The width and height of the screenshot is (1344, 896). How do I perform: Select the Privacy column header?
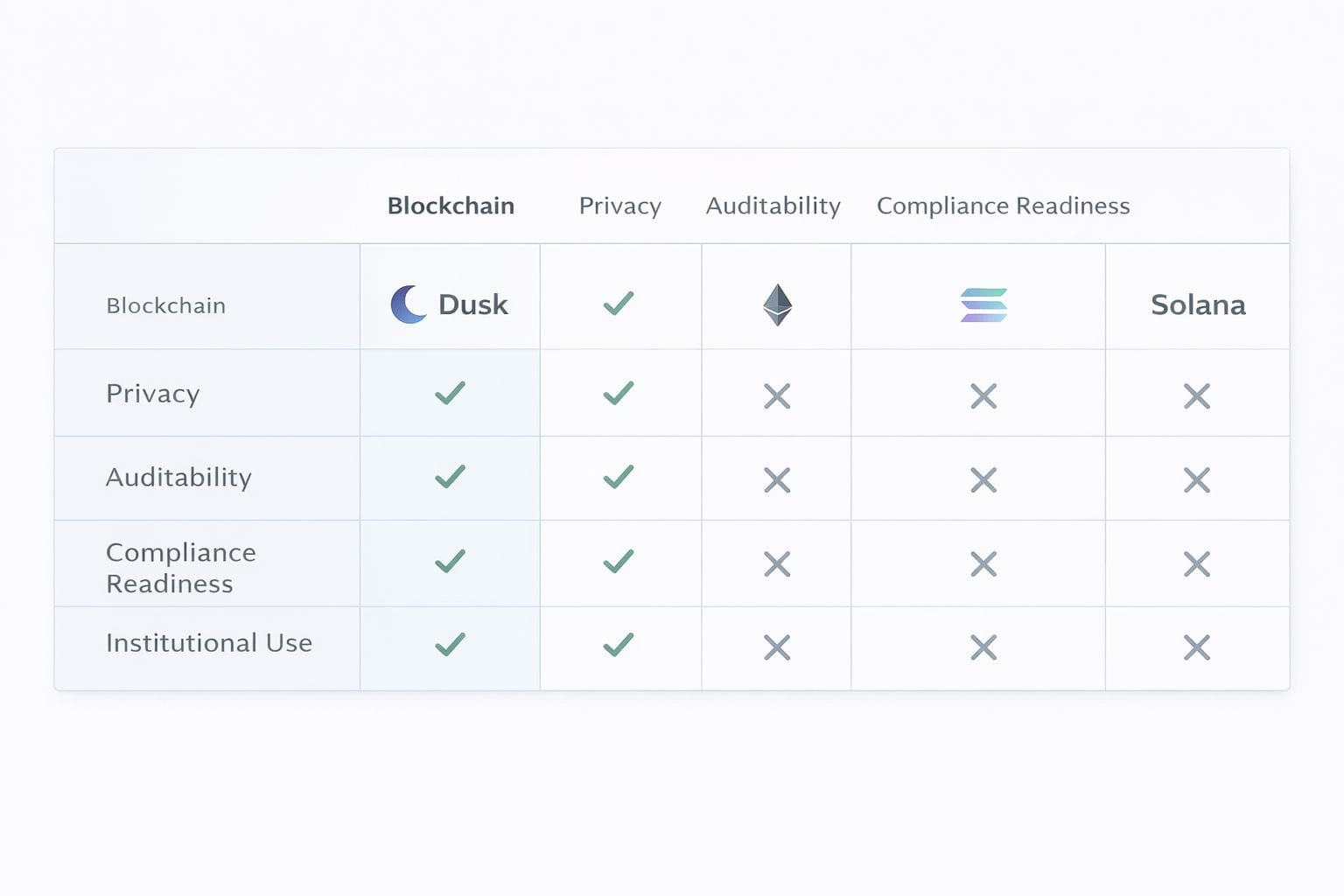coord(619,206)
